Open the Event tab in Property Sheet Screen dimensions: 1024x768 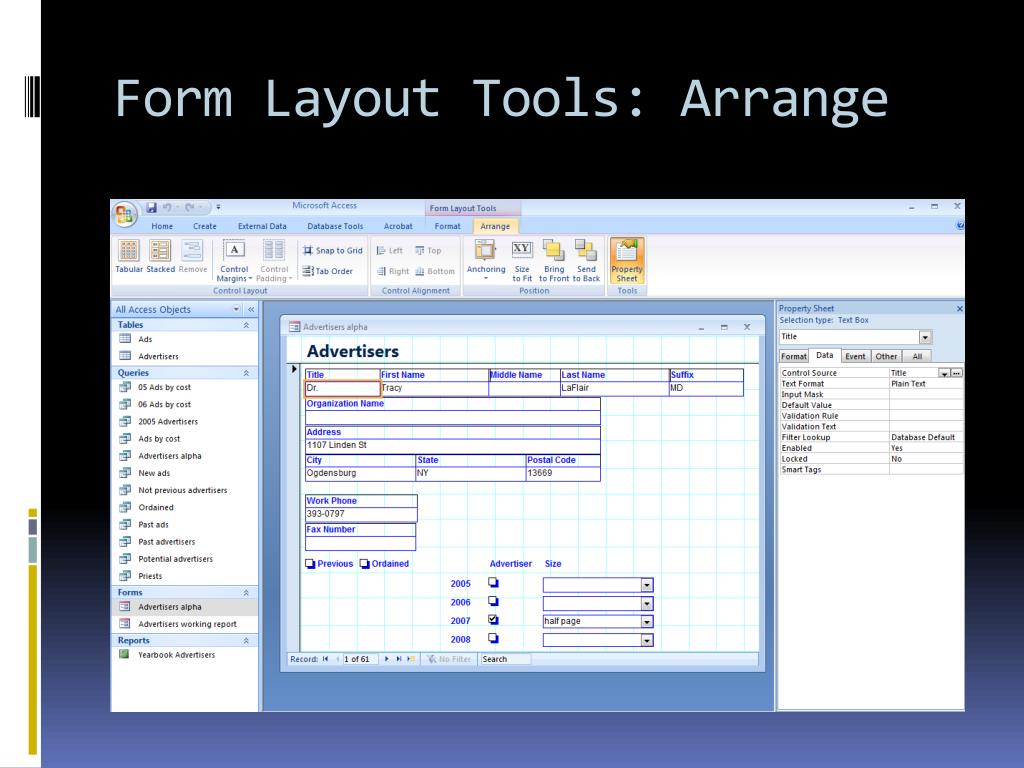tap(855, 357)
